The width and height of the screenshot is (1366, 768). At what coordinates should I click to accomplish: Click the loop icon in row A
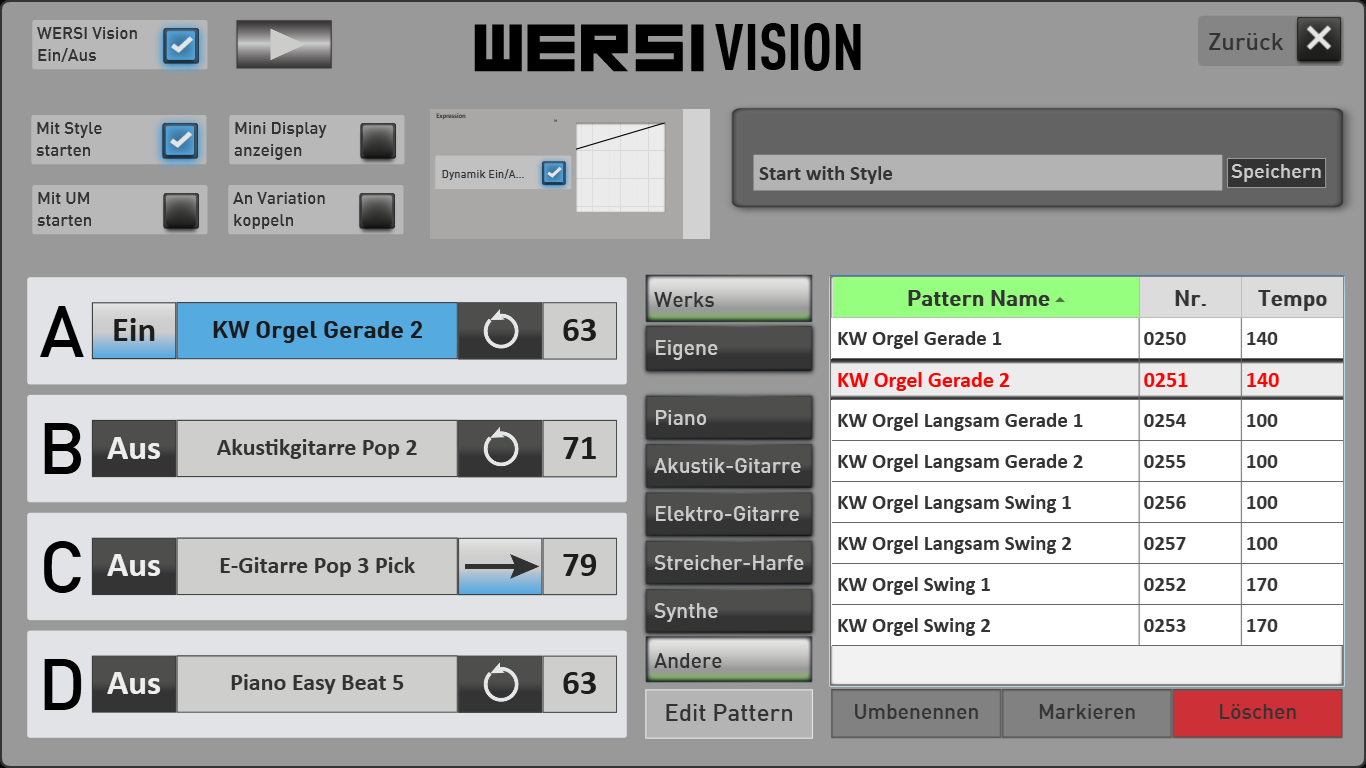coord(500,331)
